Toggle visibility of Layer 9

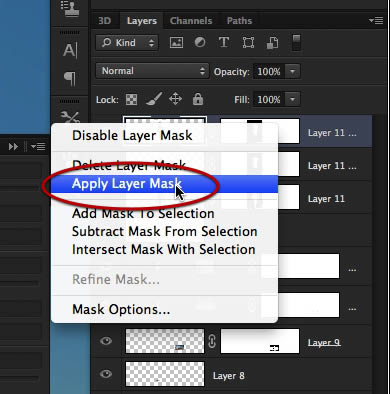coord(106,341)
